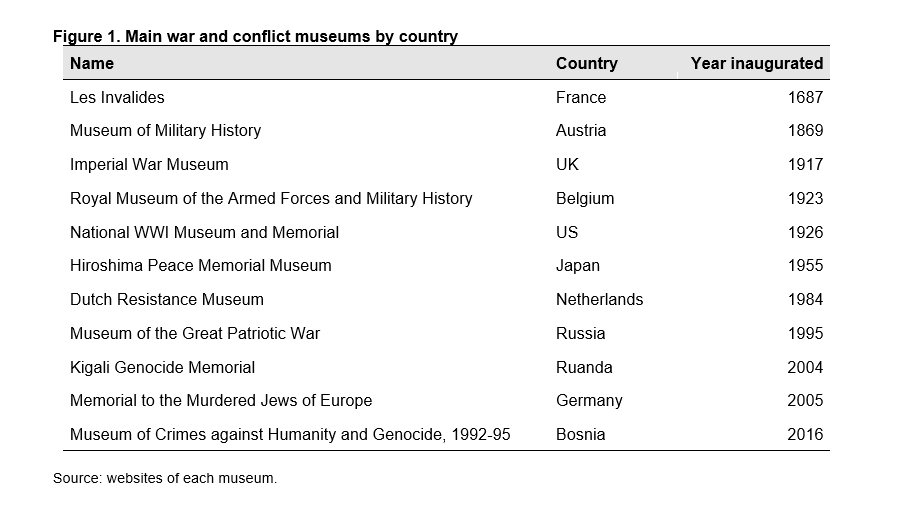Click the year 1687 cell

point(805,97)
